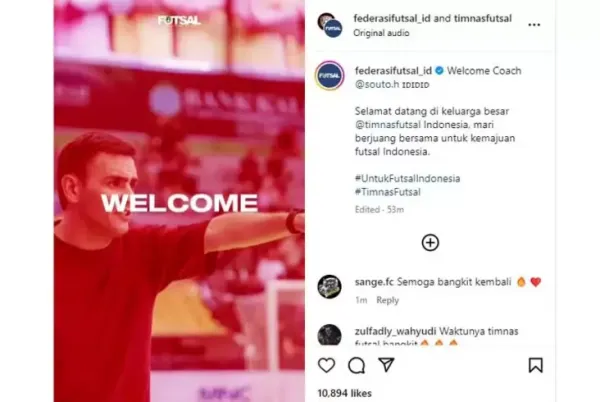Open sange.fc username link

(x=374, y=282)
